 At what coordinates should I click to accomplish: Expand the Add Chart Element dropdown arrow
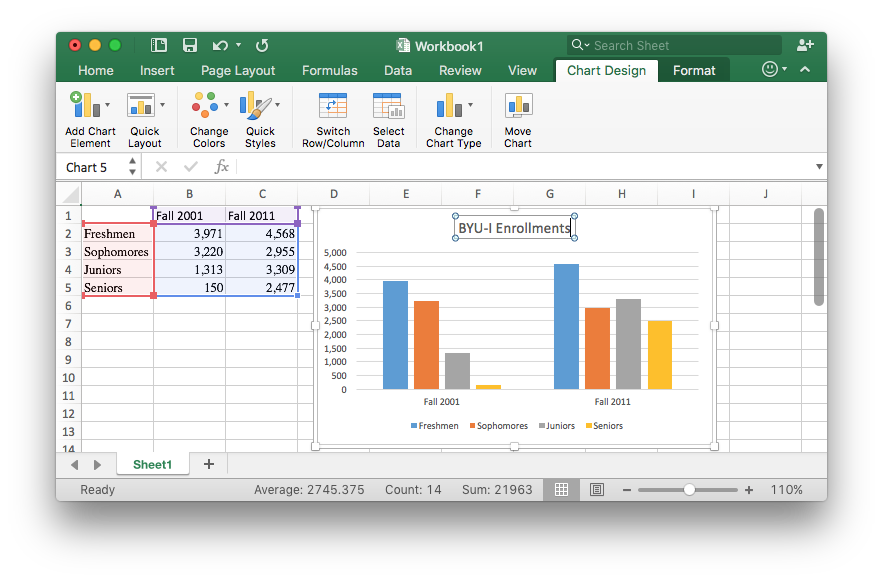click(x=108, y=105)
